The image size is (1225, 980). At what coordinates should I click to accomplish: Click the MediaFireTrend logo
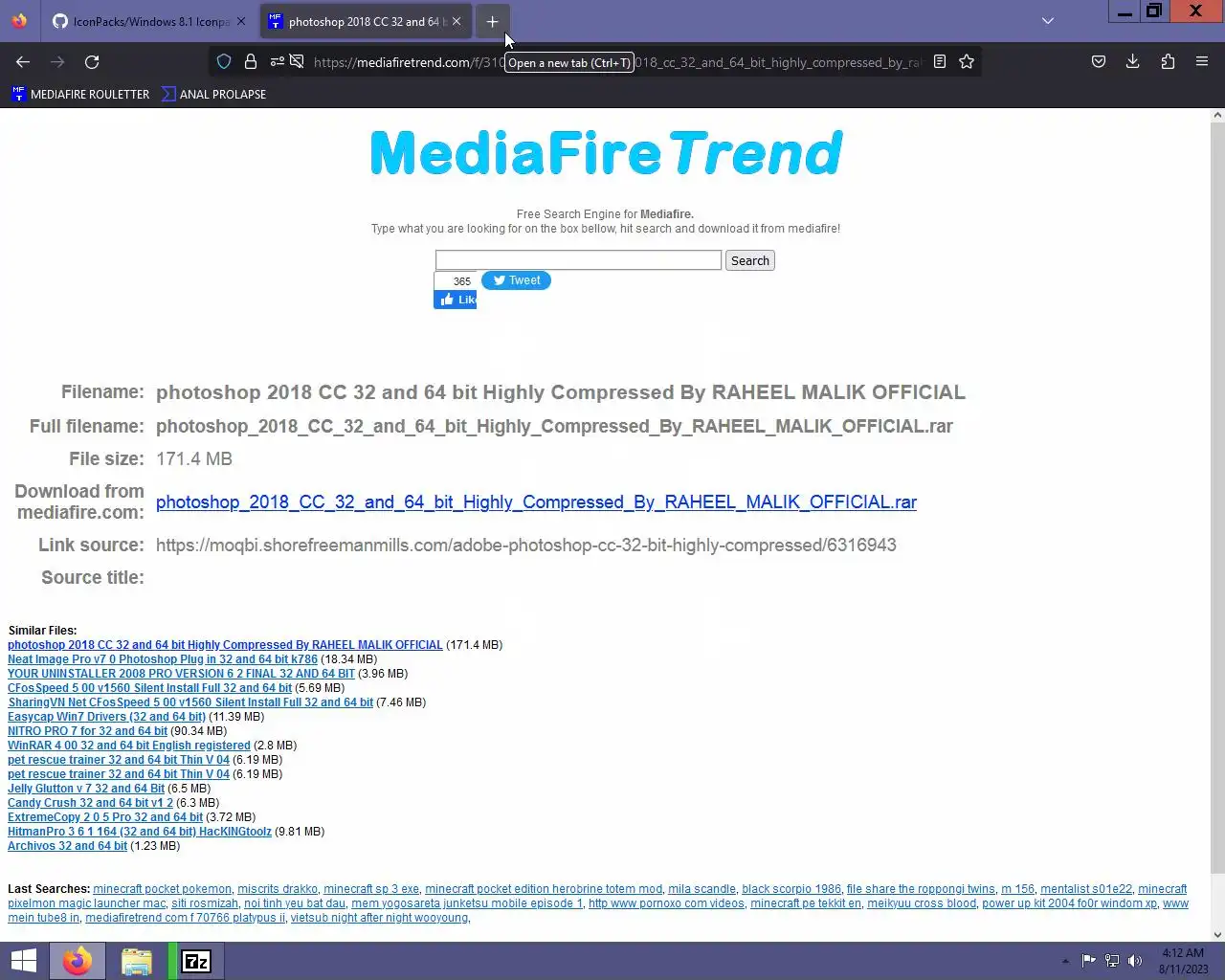(x=607, y=153)
